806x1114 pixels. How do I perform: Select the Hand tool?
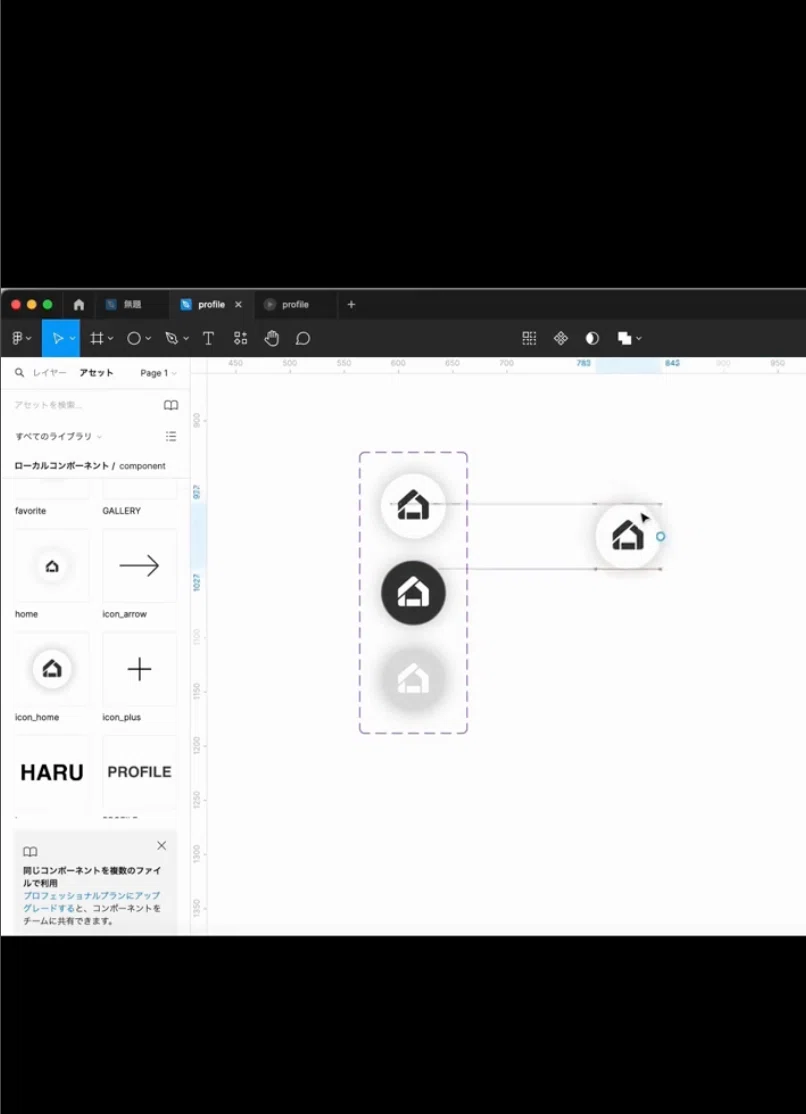click(x=272, y=338)
